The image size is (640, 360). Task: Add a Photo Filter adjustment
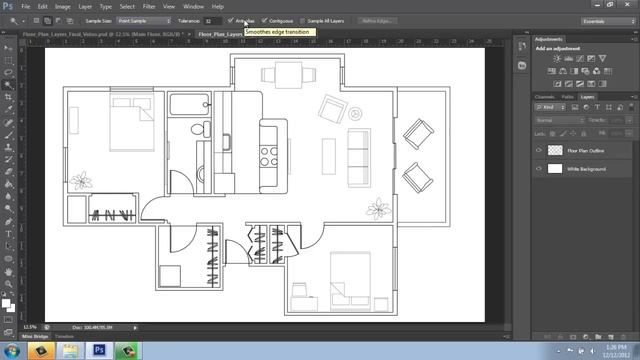[x=585, y=71]
